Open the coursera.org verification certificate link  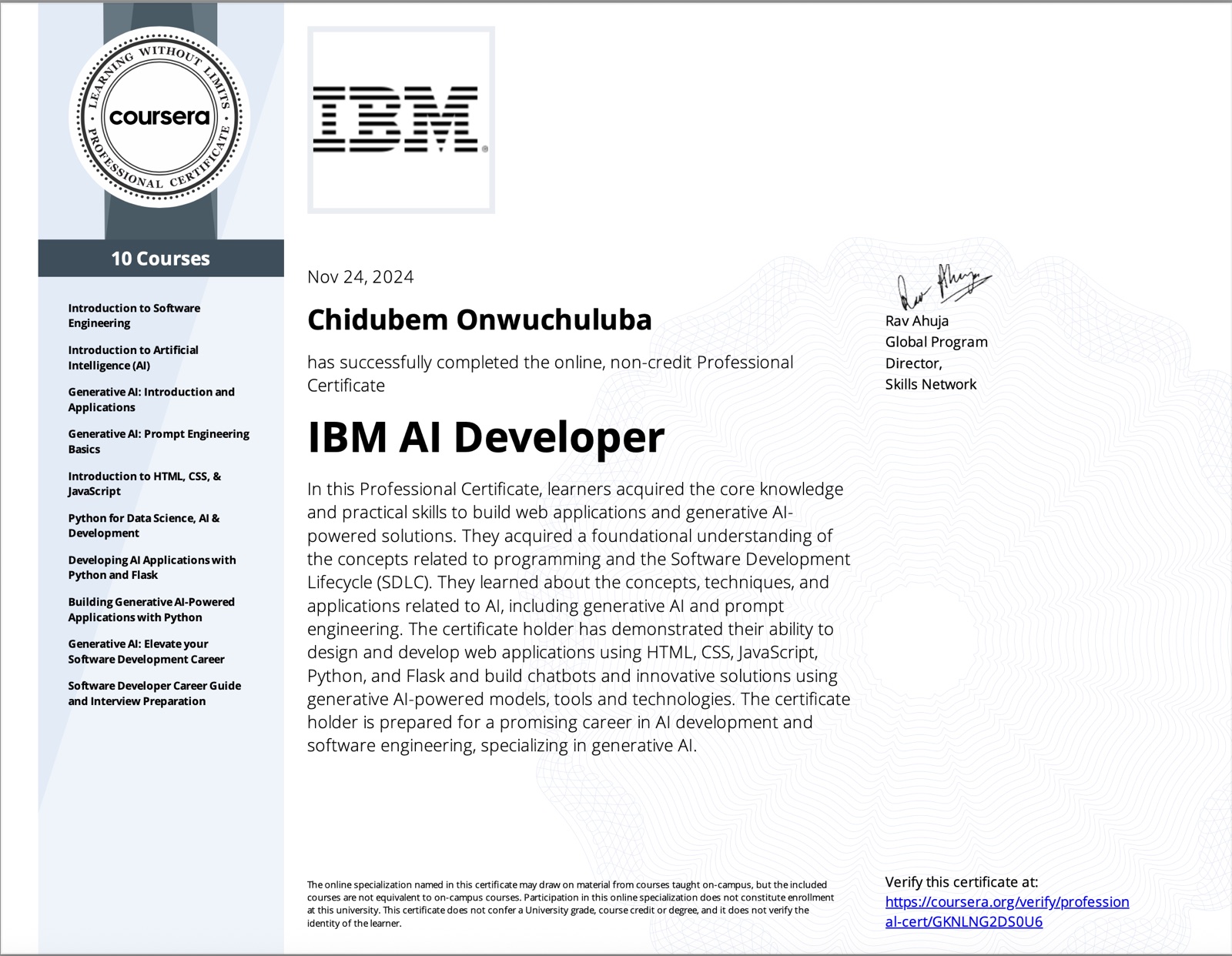point(1007,911)
